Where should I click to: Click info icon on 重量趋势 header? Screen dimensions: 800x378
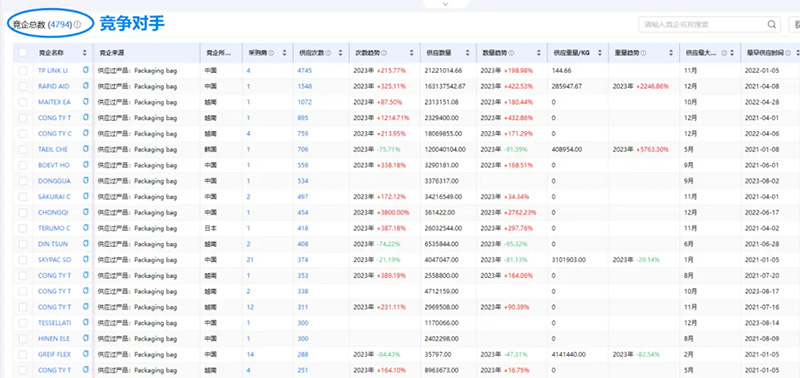click(x=643, y=53)
